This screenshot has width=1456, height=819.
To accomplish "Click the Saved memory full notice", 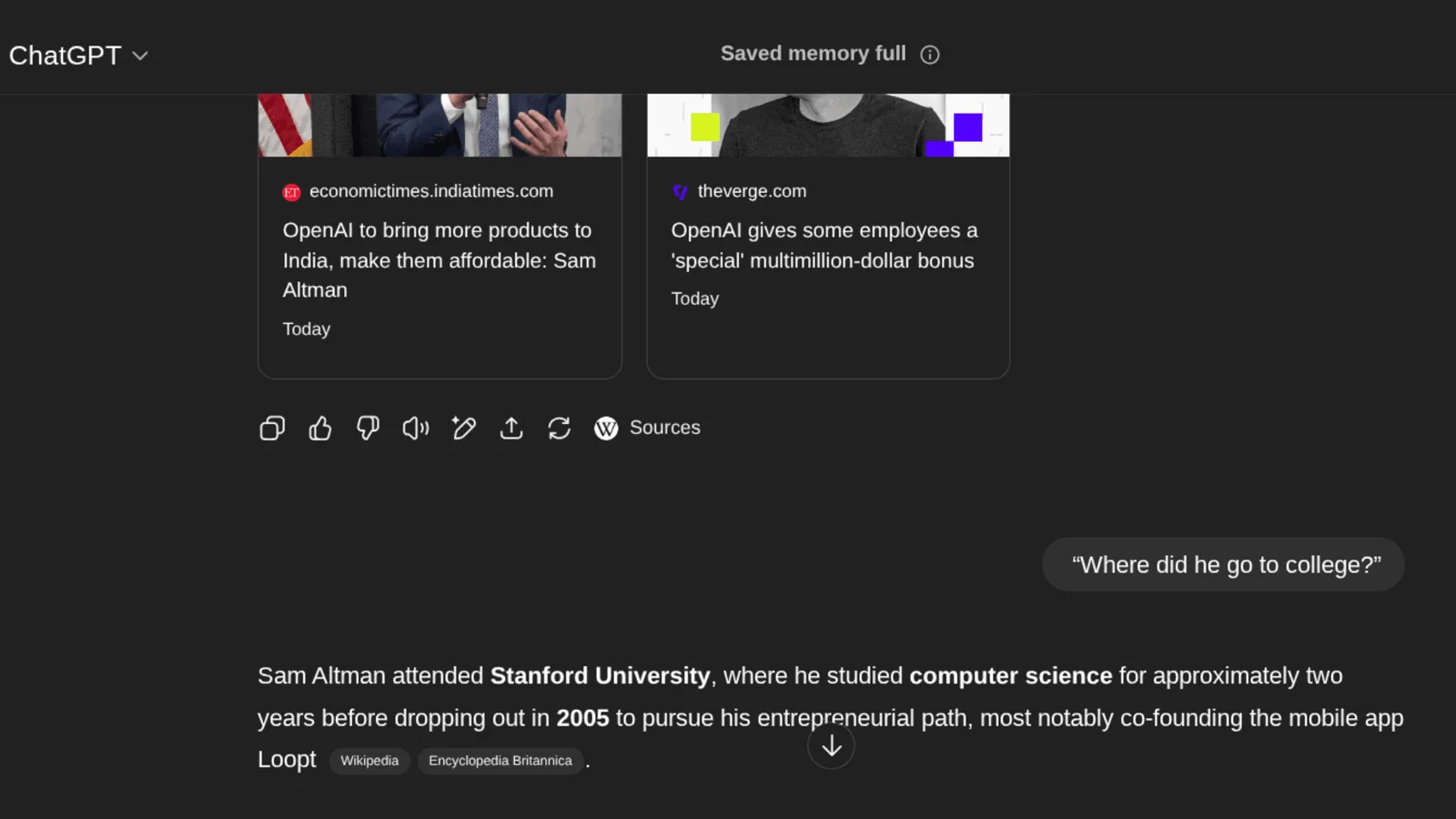I will click(812, 53).
